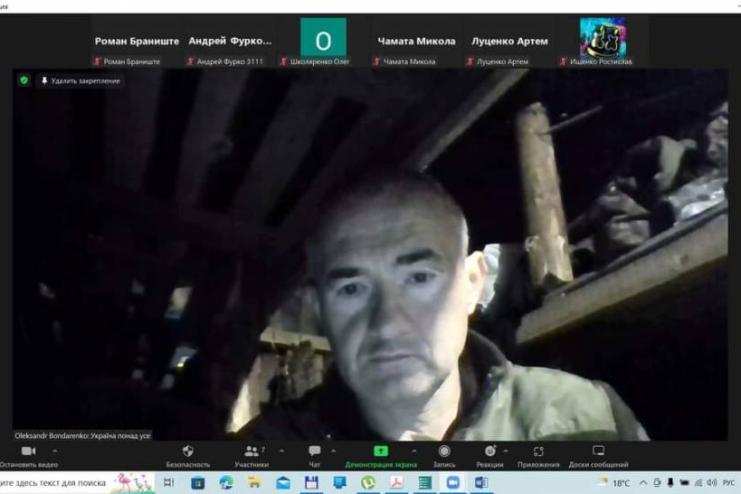Open the Участники participants panel
741x494 pixels.
click(252, 452)
